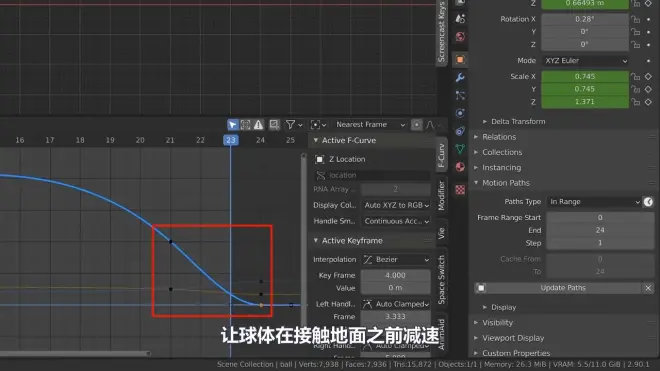This screenshot has height=371, width=660.
Task: Toggle lock on Scale Z
Action: pos(636,102)
